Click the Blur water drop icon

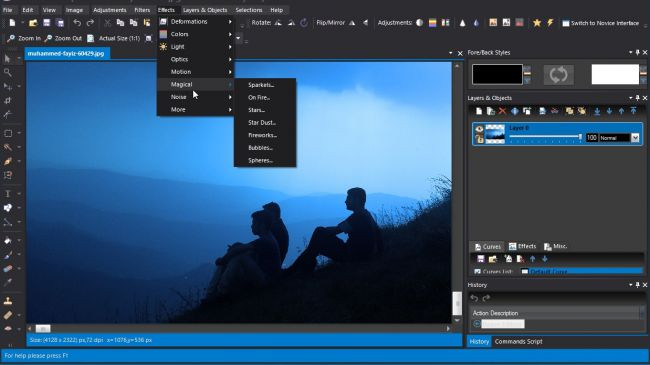(476, 23)
